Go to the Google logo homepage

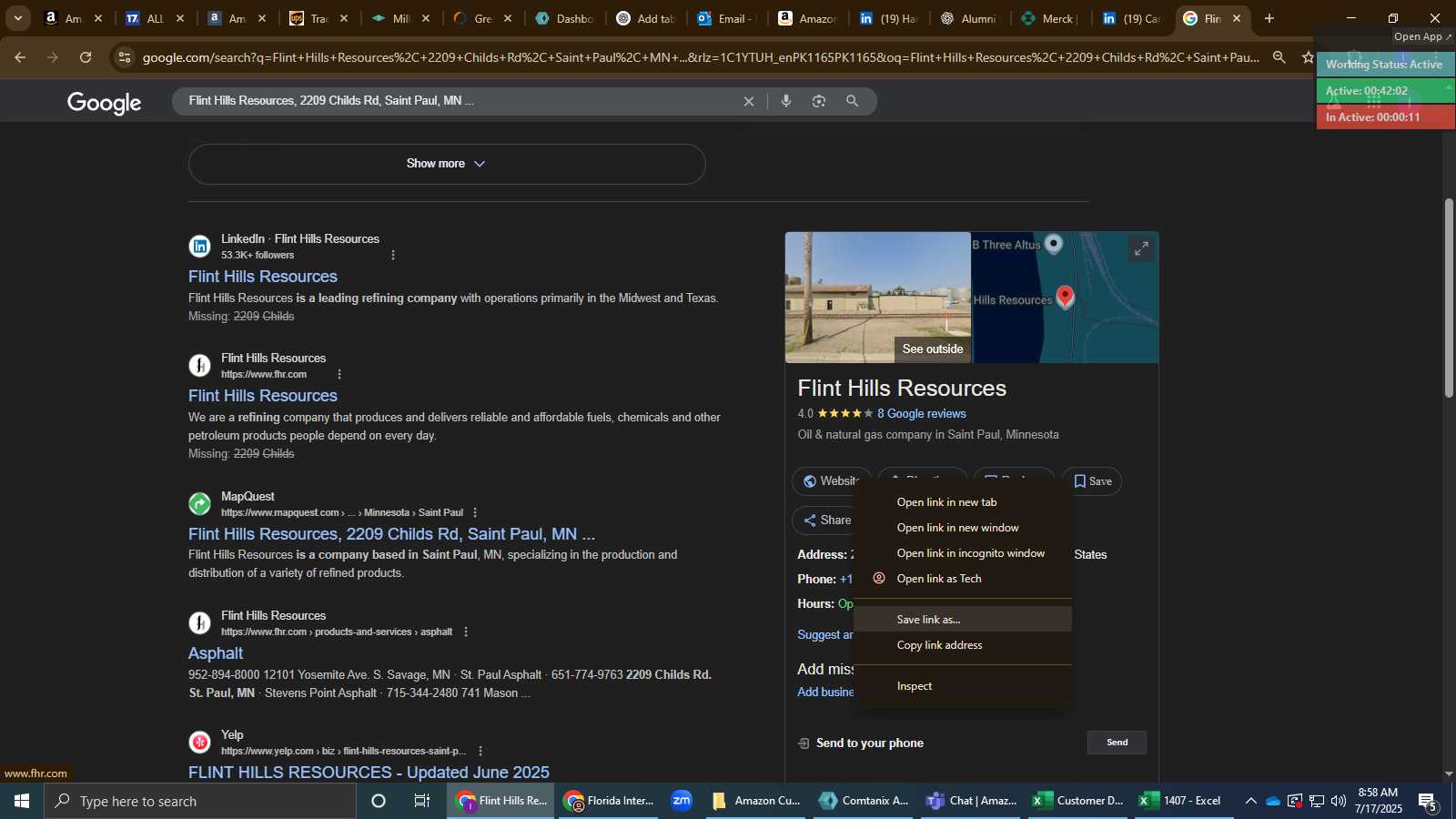[105, 103]
